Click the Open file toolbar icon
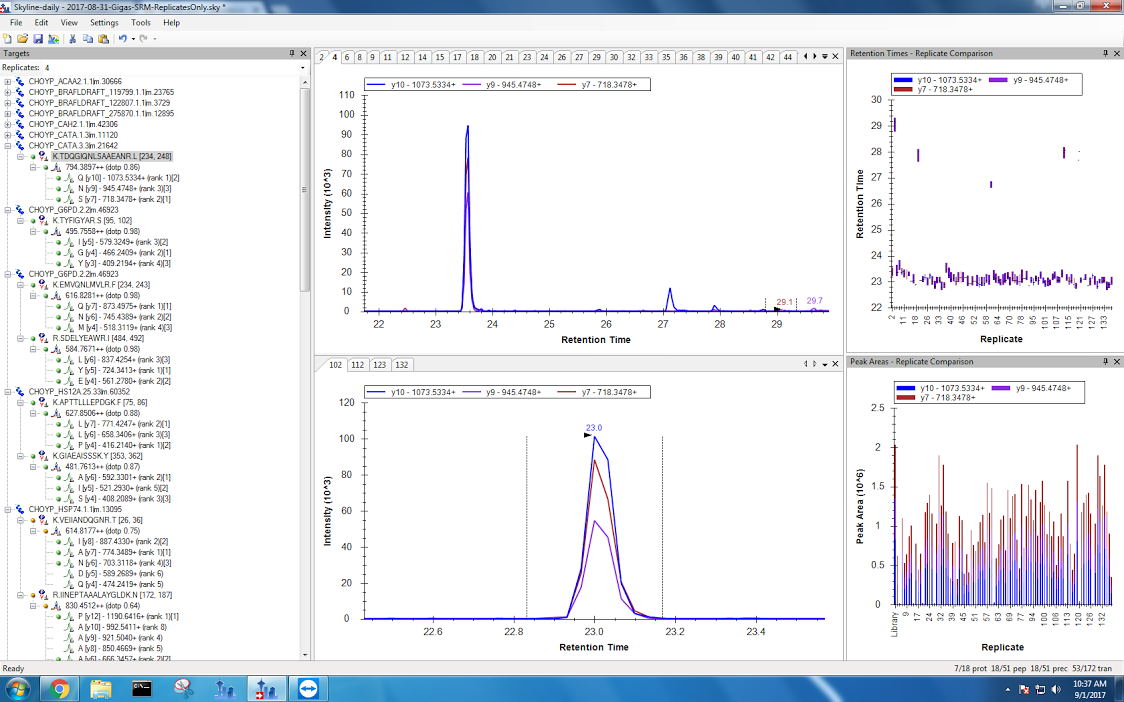 (22, 38)
